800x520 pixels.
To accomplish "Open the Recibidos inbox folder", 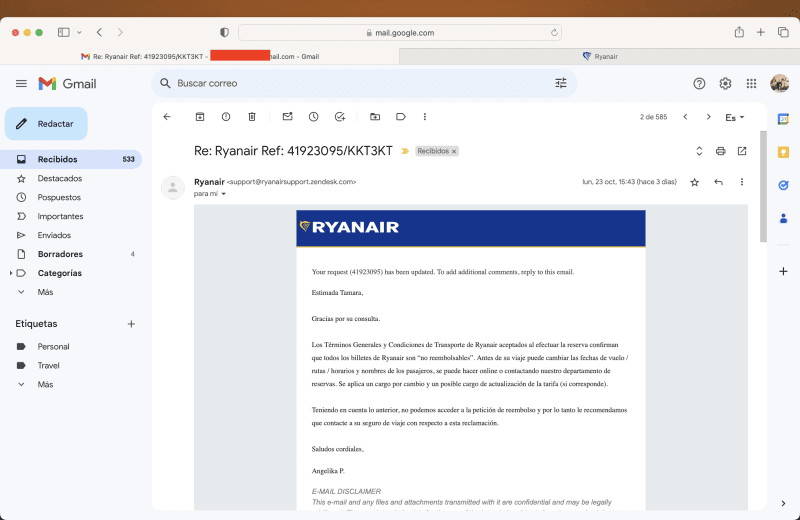I will point(71,159).
